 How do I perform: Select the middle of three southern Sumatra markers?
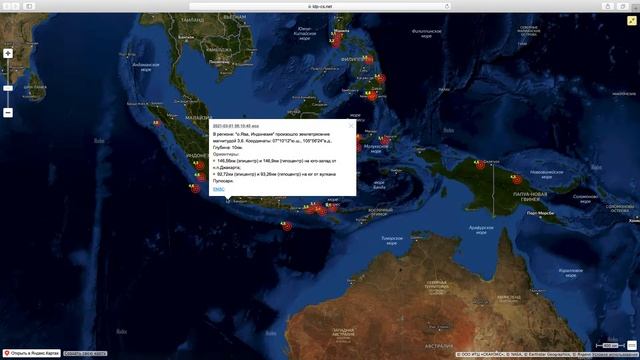201,177
